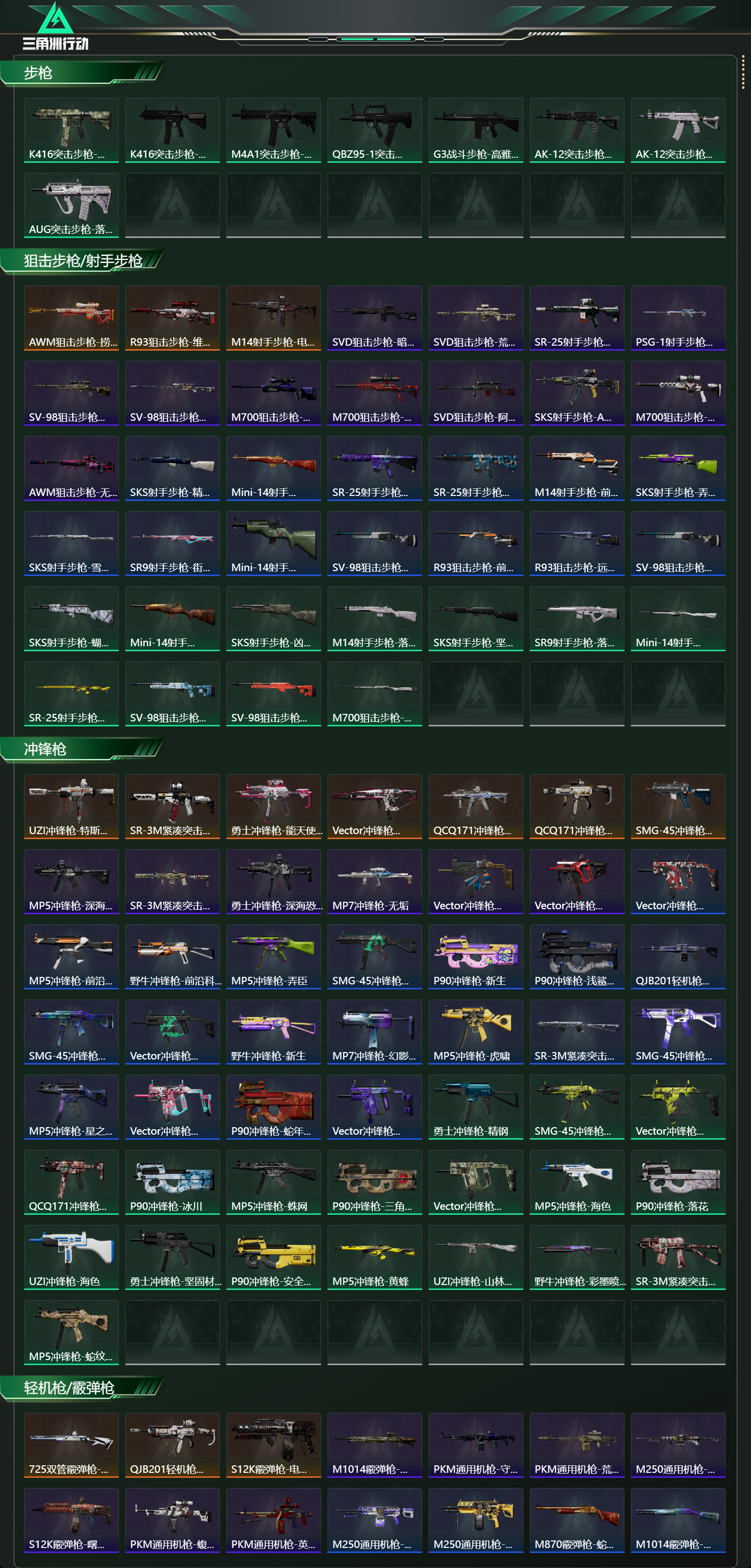Select the PSG-1射手步枪 skin tile
The image size is (751, 1568).
point(678,318)
